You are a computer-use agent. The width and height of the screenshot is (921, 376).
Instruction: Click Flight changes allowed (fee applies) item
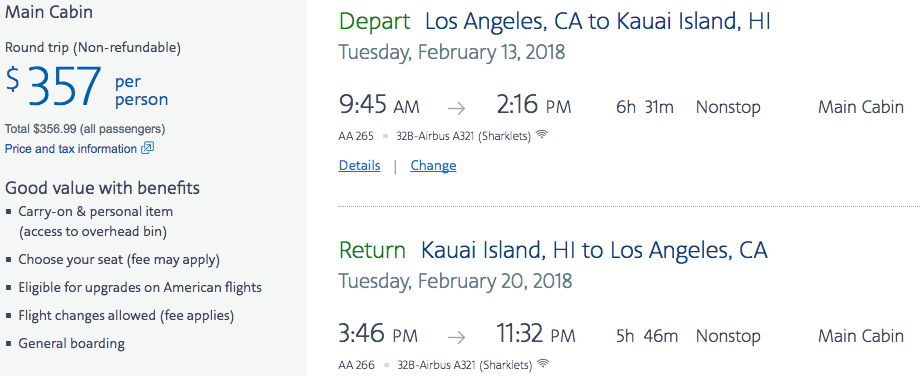pyautogui.click(x=126, y=315)
